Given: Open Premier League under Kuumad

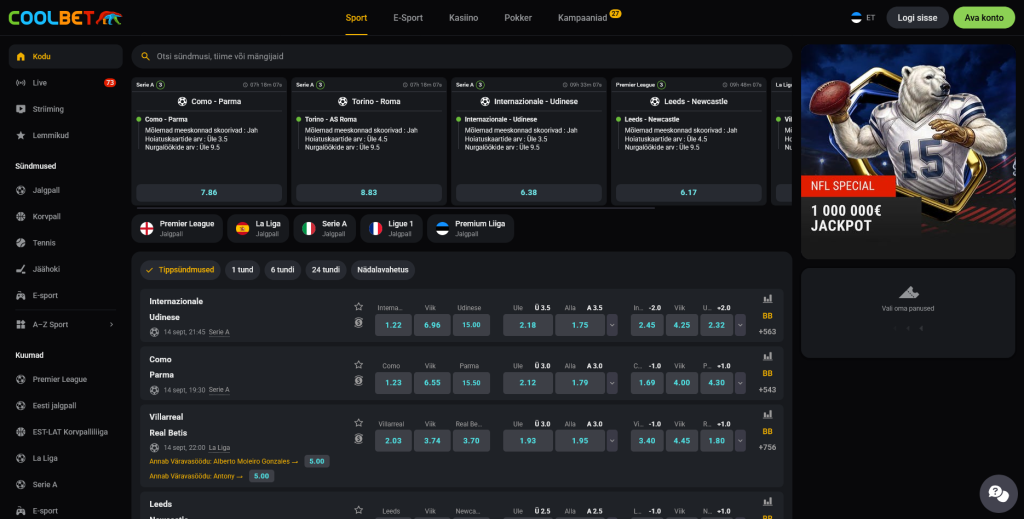Looking at the screenshot, I should tap(65, 379).
